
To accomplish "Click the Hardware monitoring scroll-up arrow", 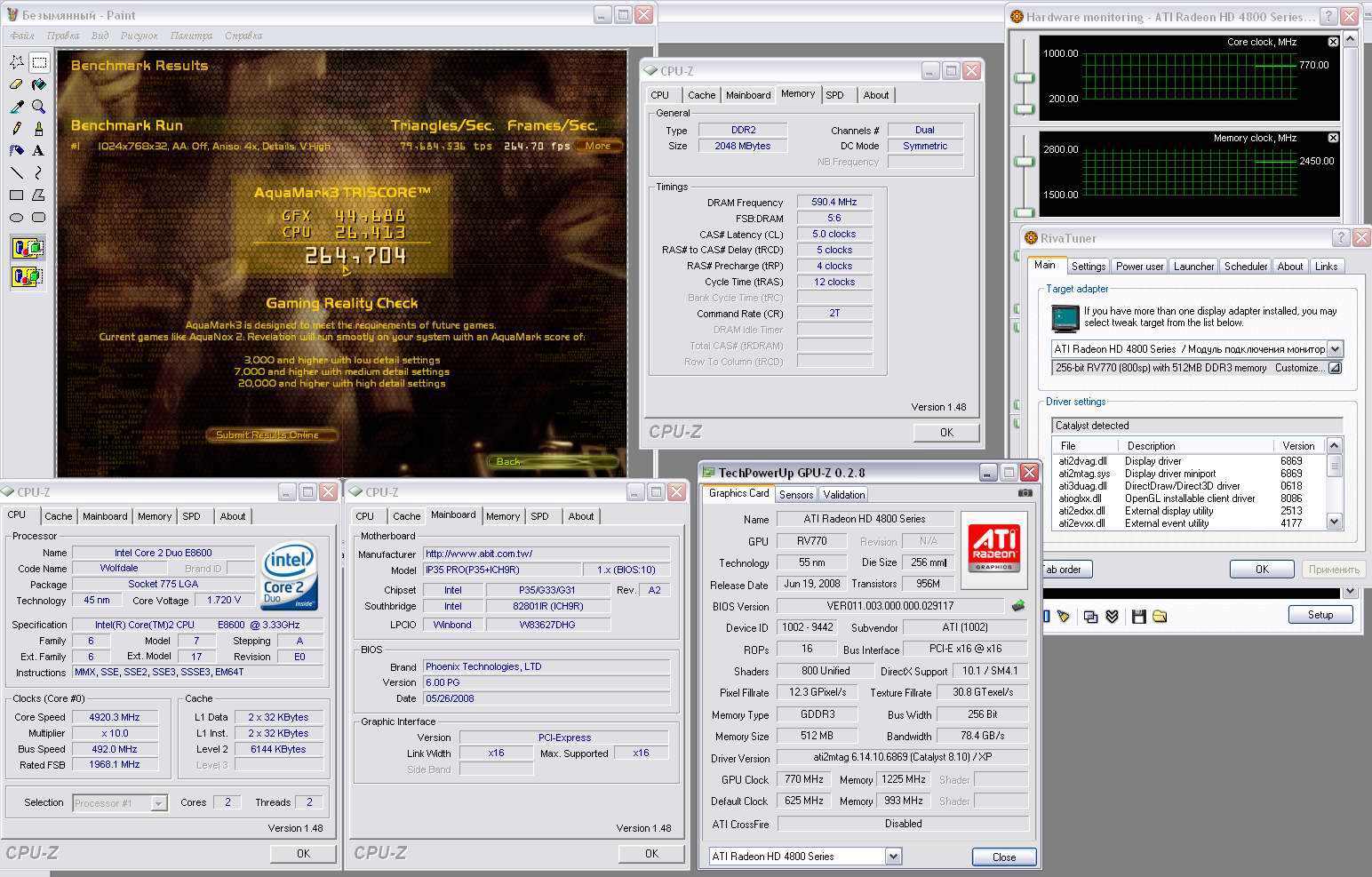I will [1351, 39].
